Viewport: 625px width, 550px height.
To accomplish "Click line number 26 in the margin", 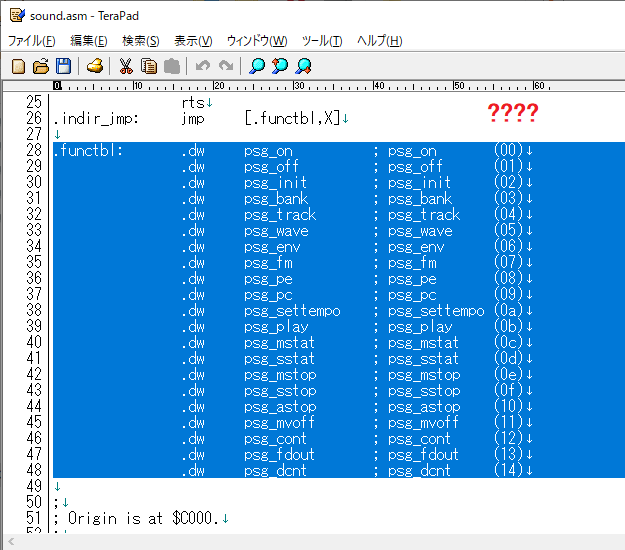I will (34, 118).
